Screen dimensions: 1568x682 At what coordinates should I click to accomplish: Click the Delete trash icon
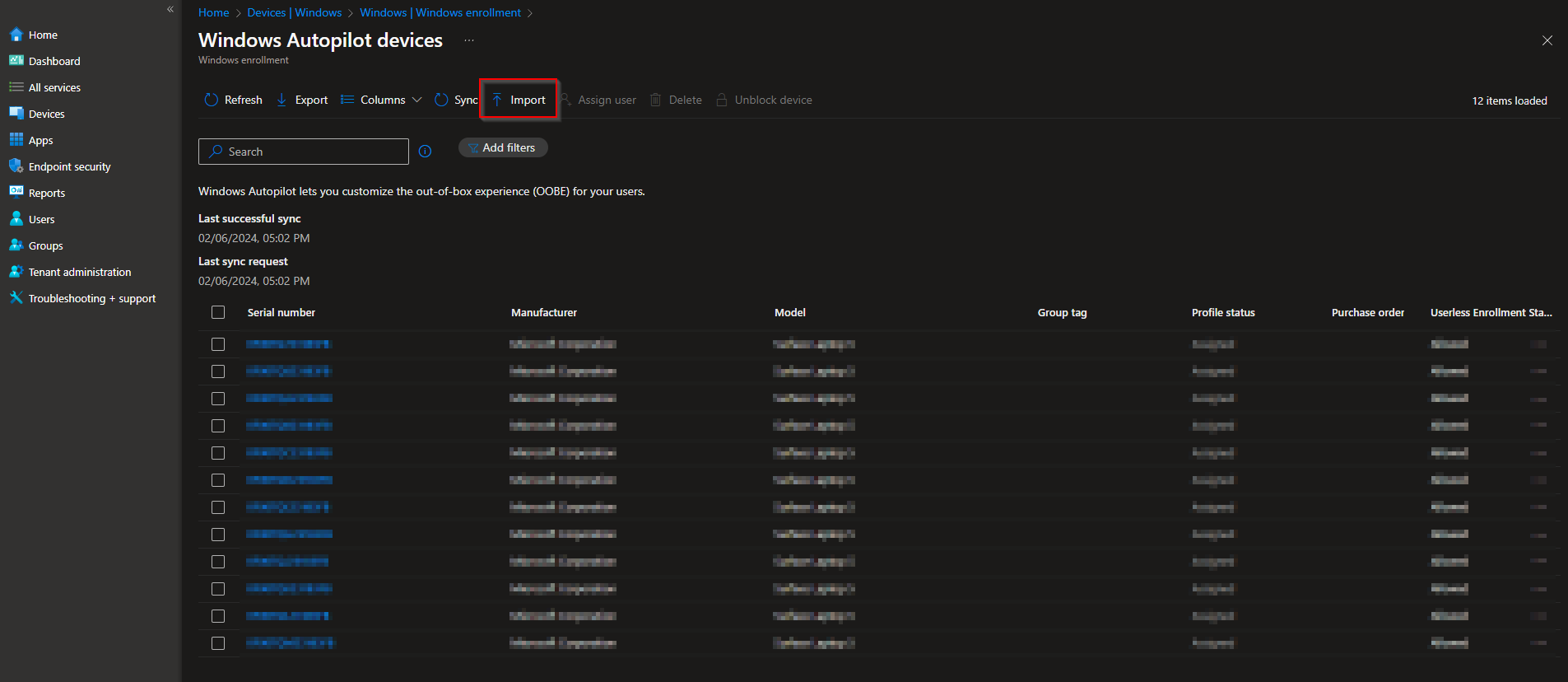[x=656, y=100]
